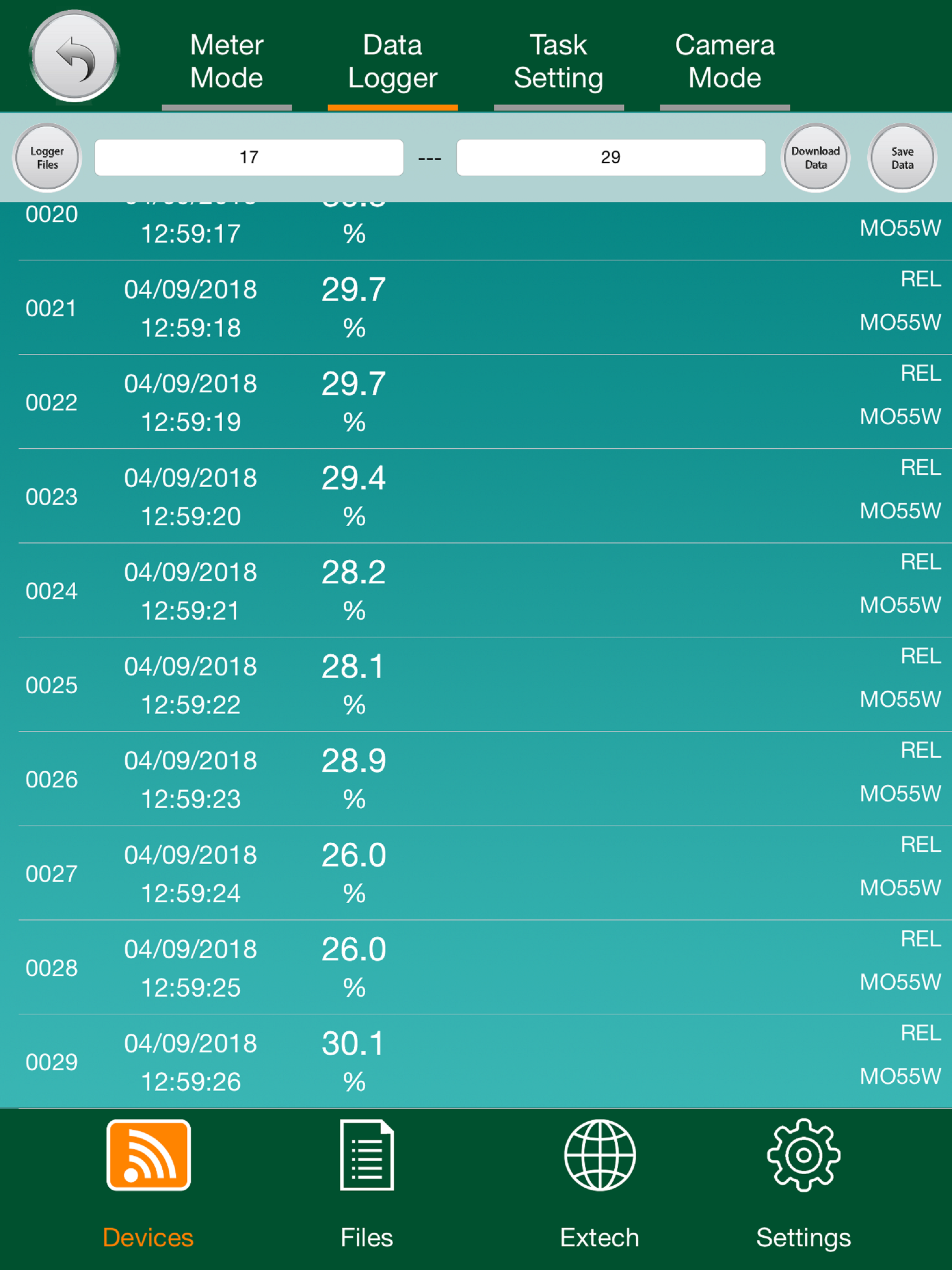This screenshot has height=1270, width=952.
Task: Open the Devices tab icon
Action: 149,1155
